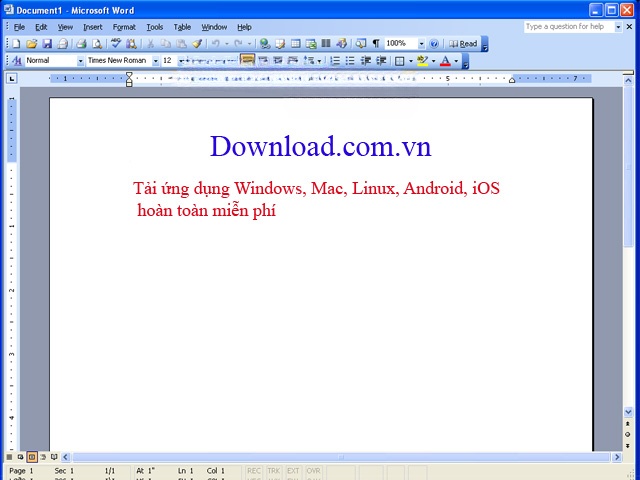Open the Research binoculars icon
Viewport: 640px width, 480px height.
tap(131, 44)
